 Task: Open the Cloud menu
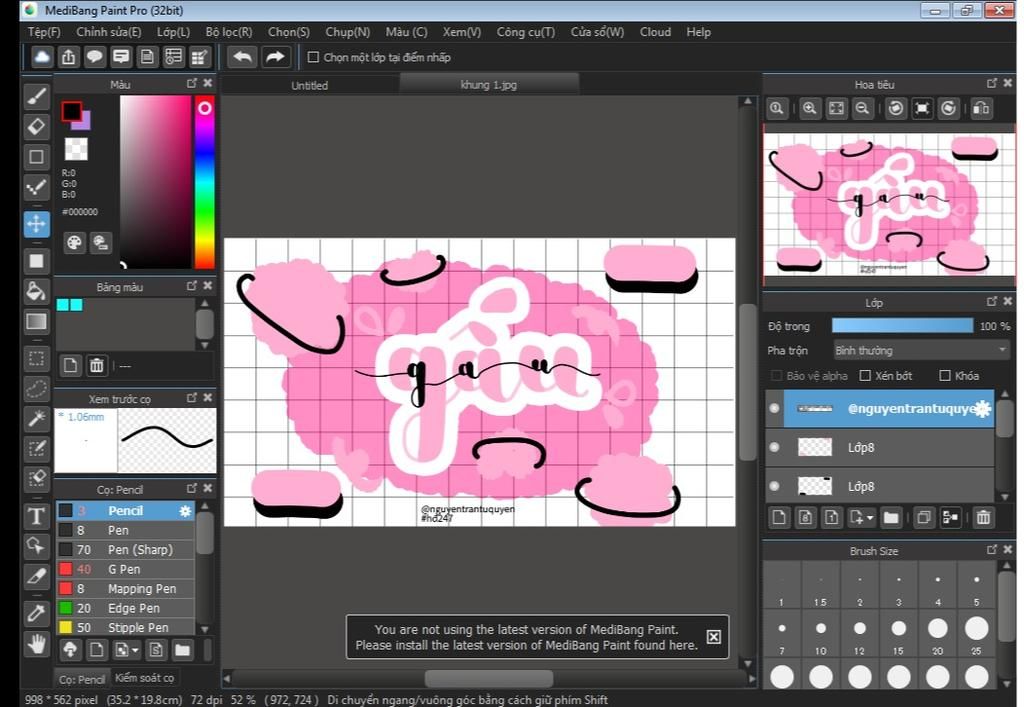655,32
